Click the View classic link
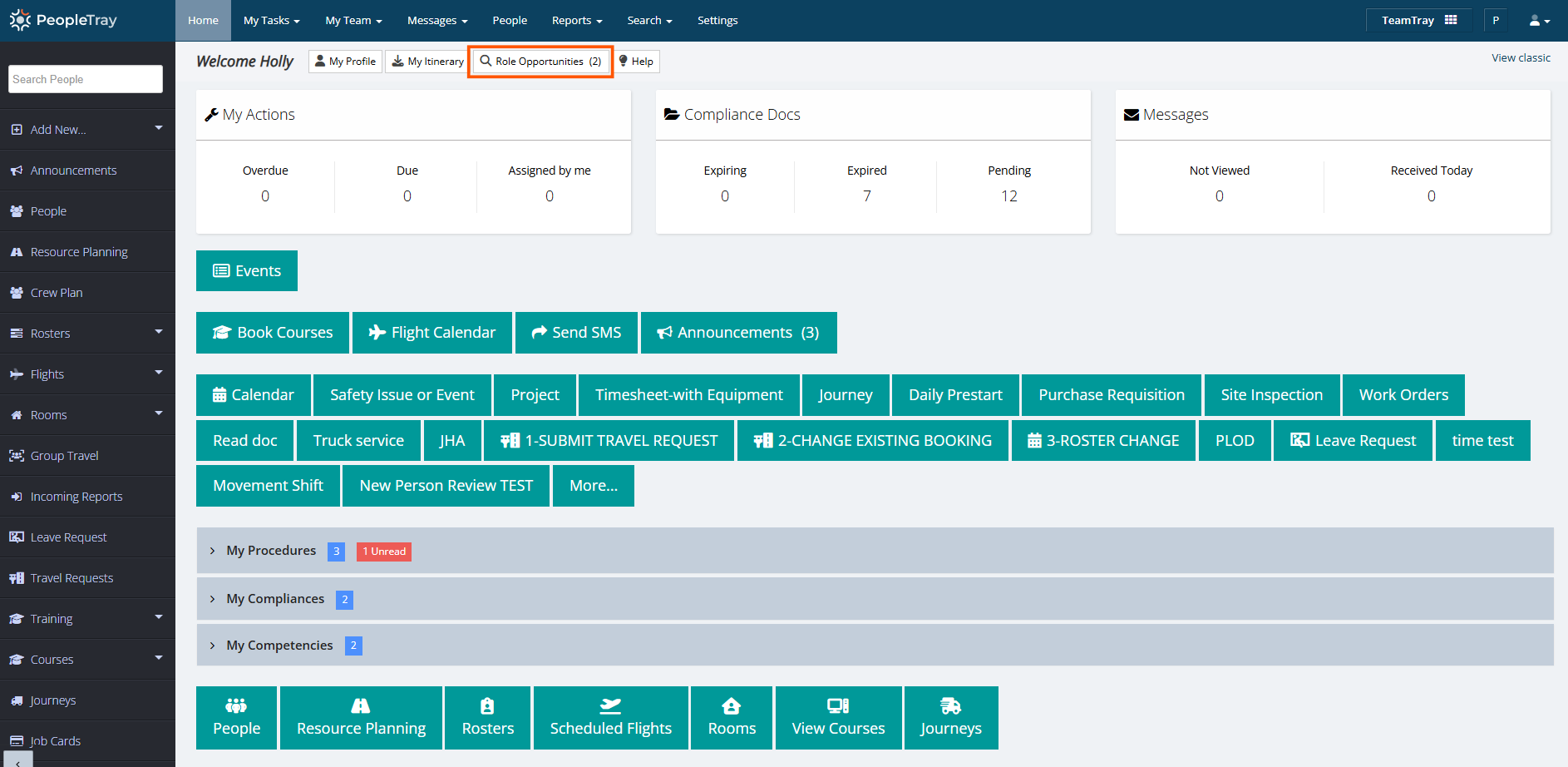The image size is (1568, 767). (x=1520, y=58)
